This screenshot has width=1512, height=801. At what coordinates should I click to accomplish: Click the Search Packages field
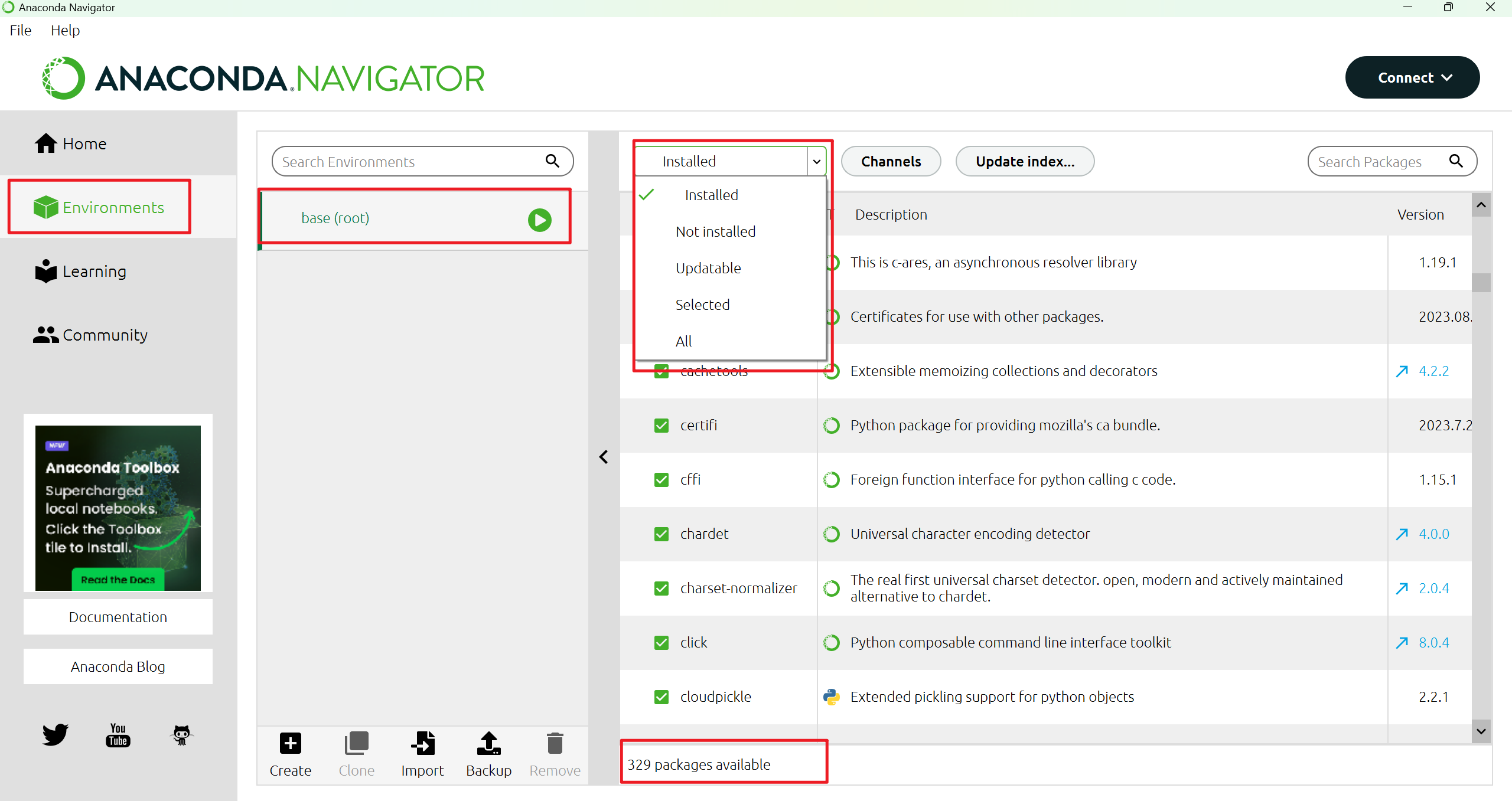point(1392,161)
